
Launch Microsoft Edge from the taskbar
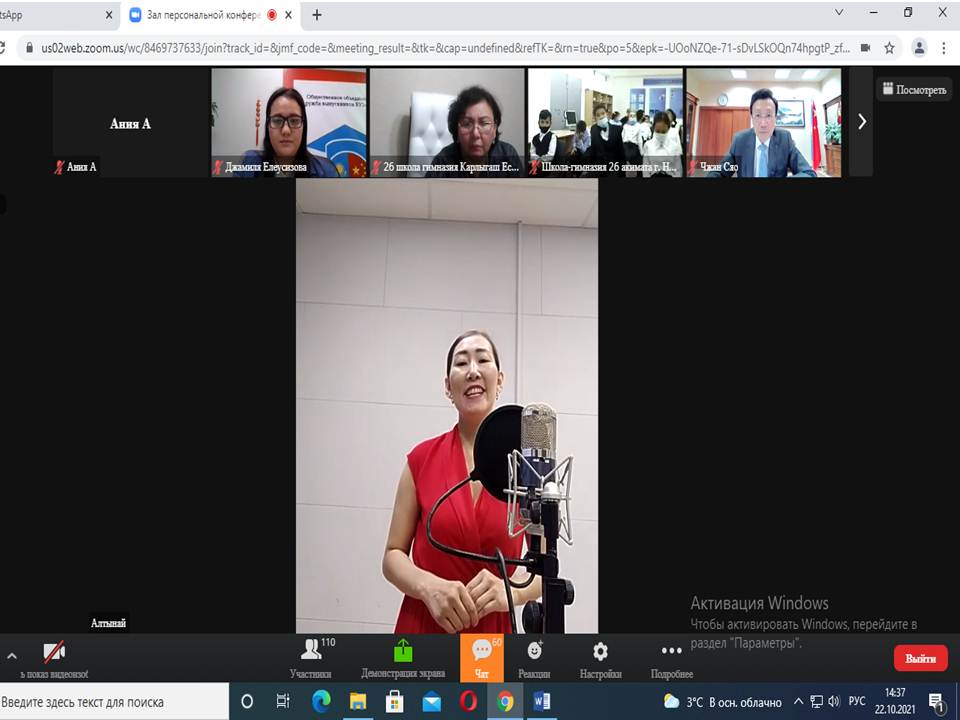click(x=321, y=702)
